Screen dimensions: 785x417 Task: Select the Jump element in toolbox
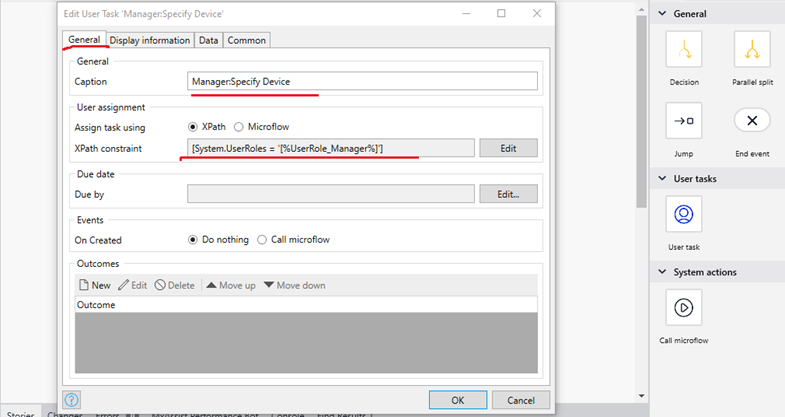pos(684,121)
